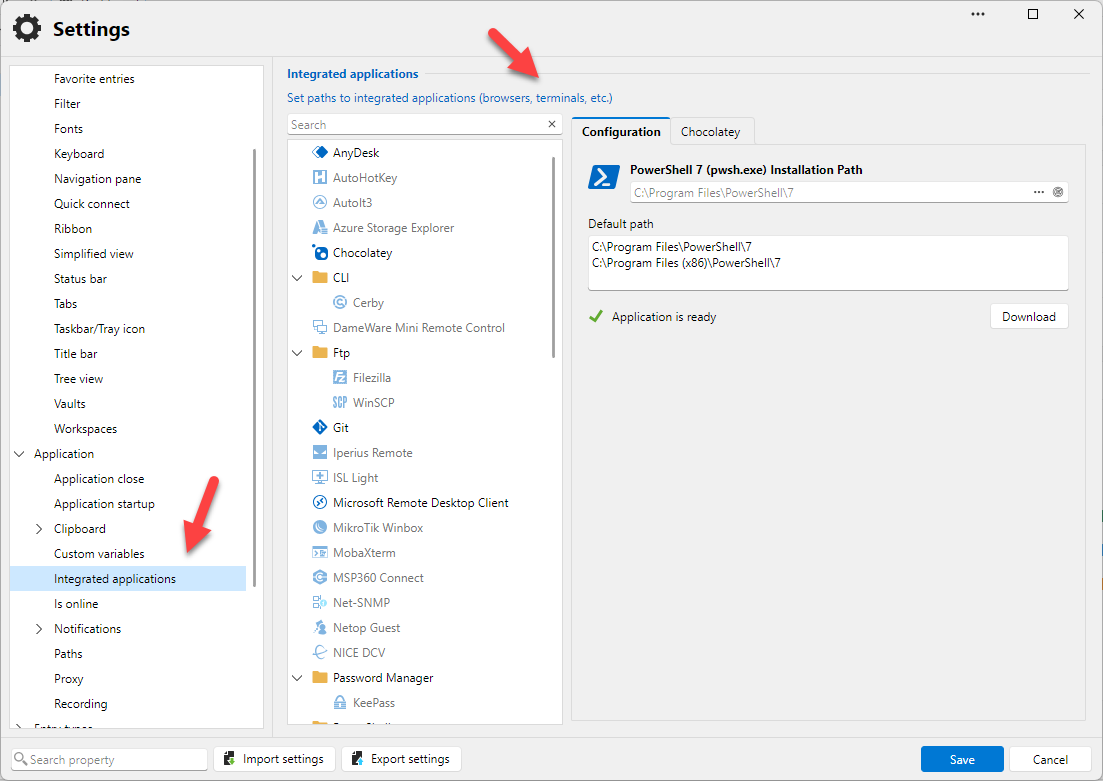
Task: Choose the WinSCP icon
Action: (340, 402)
